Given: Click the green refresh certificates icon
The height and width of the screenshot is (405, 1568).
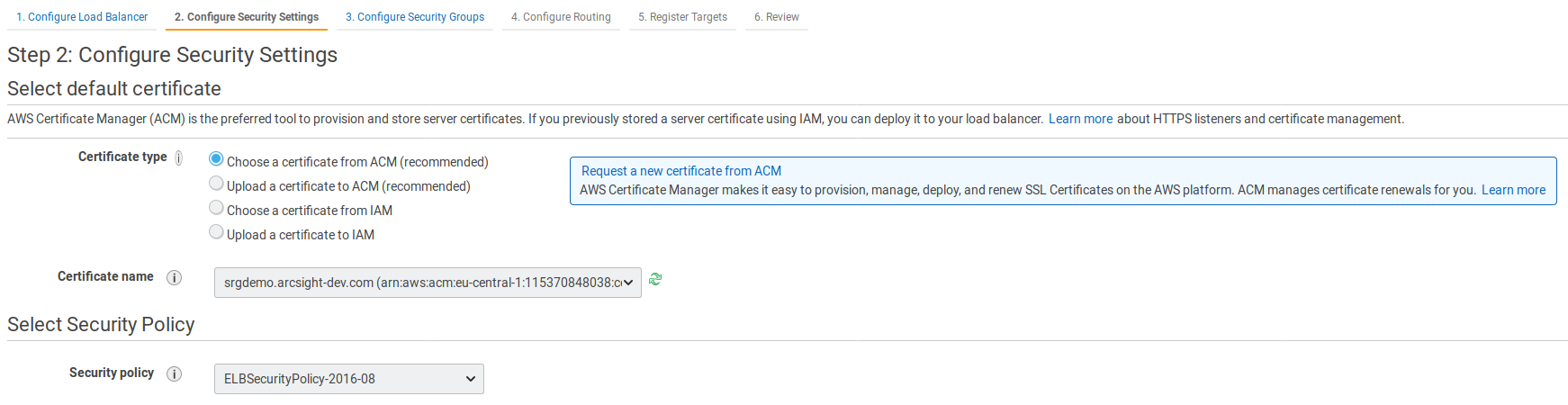Looking at the screenshot, I should (x=655, y=280).
